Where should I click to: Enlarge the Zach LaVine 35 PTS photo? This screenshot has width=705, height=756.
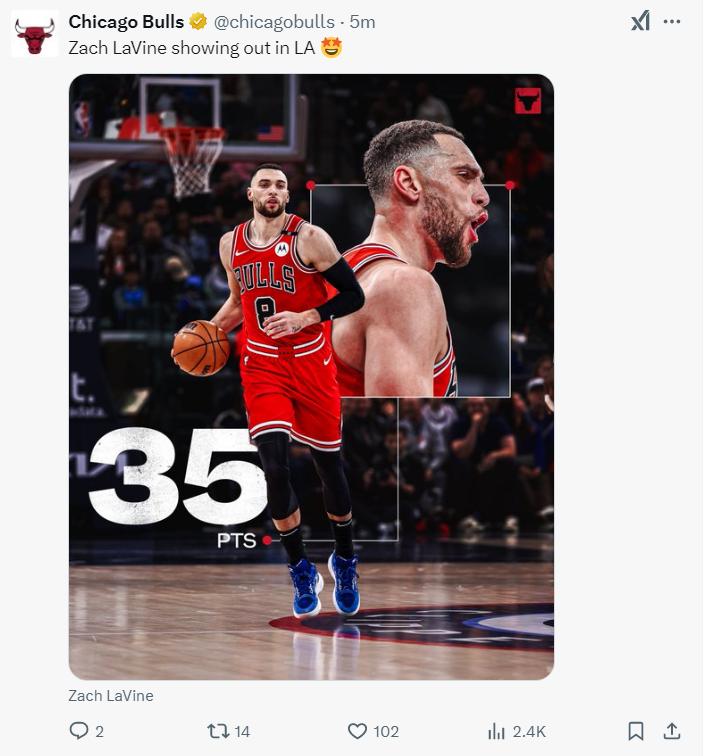[x=311, y=377]
